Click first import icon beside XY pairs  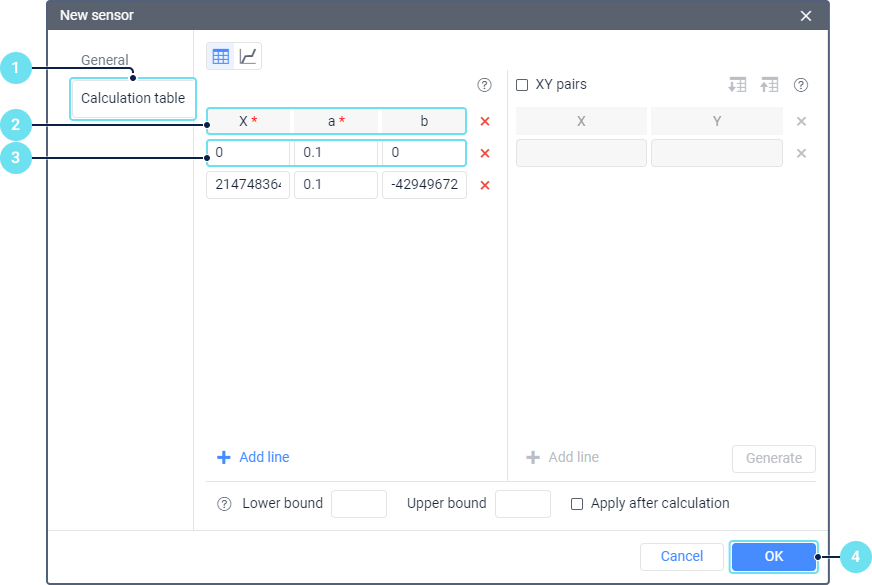pyautogui.click(x=737, y=85)
